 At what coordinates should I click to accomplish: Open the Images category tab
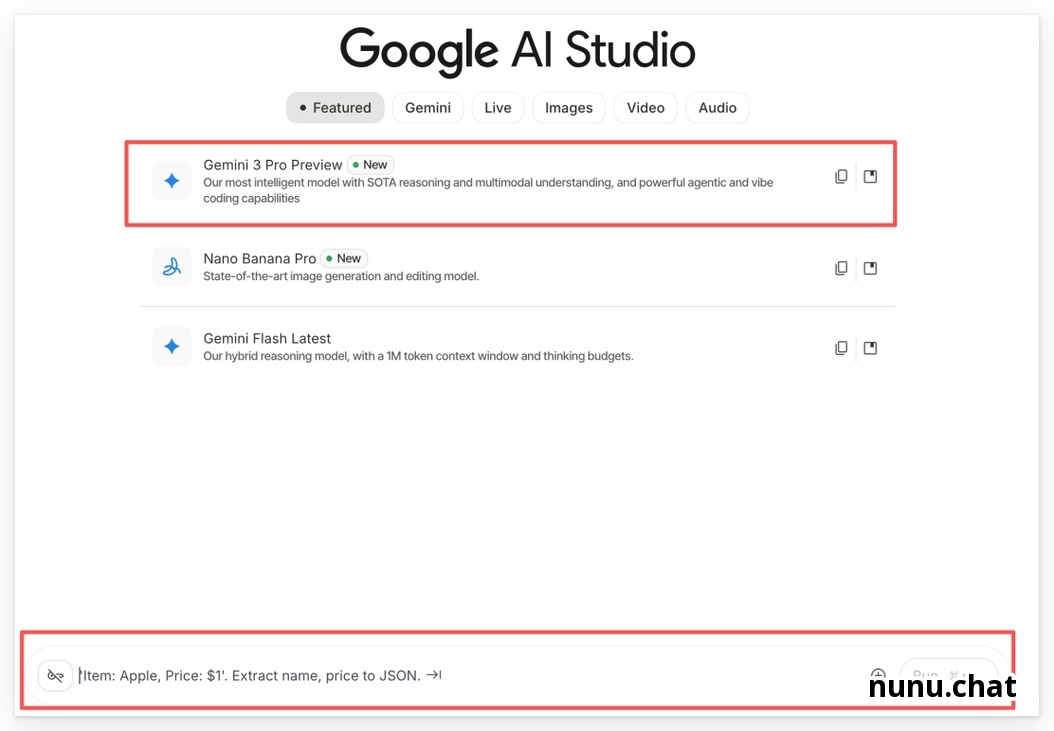click(x=568, y=107)
